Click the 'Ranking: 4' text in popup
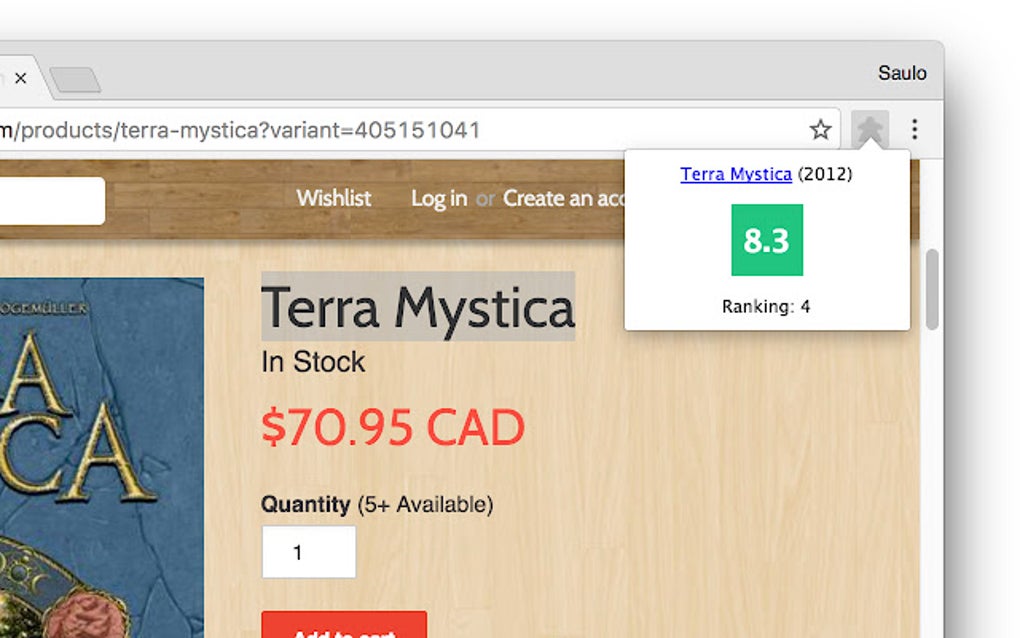1020x638 pixels. pos(766,306)
